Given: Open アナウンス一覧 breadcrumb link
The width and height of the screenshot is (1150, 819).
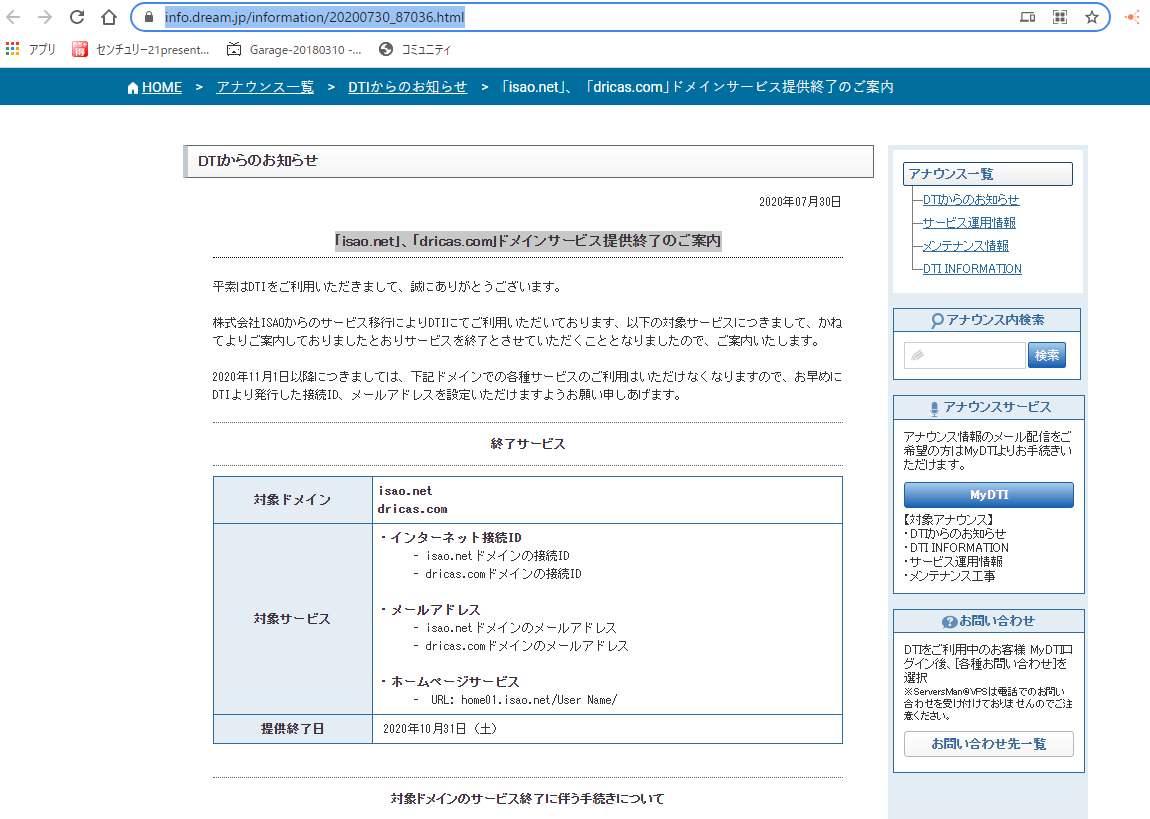Looking at the screenshot, I should 265,87.
